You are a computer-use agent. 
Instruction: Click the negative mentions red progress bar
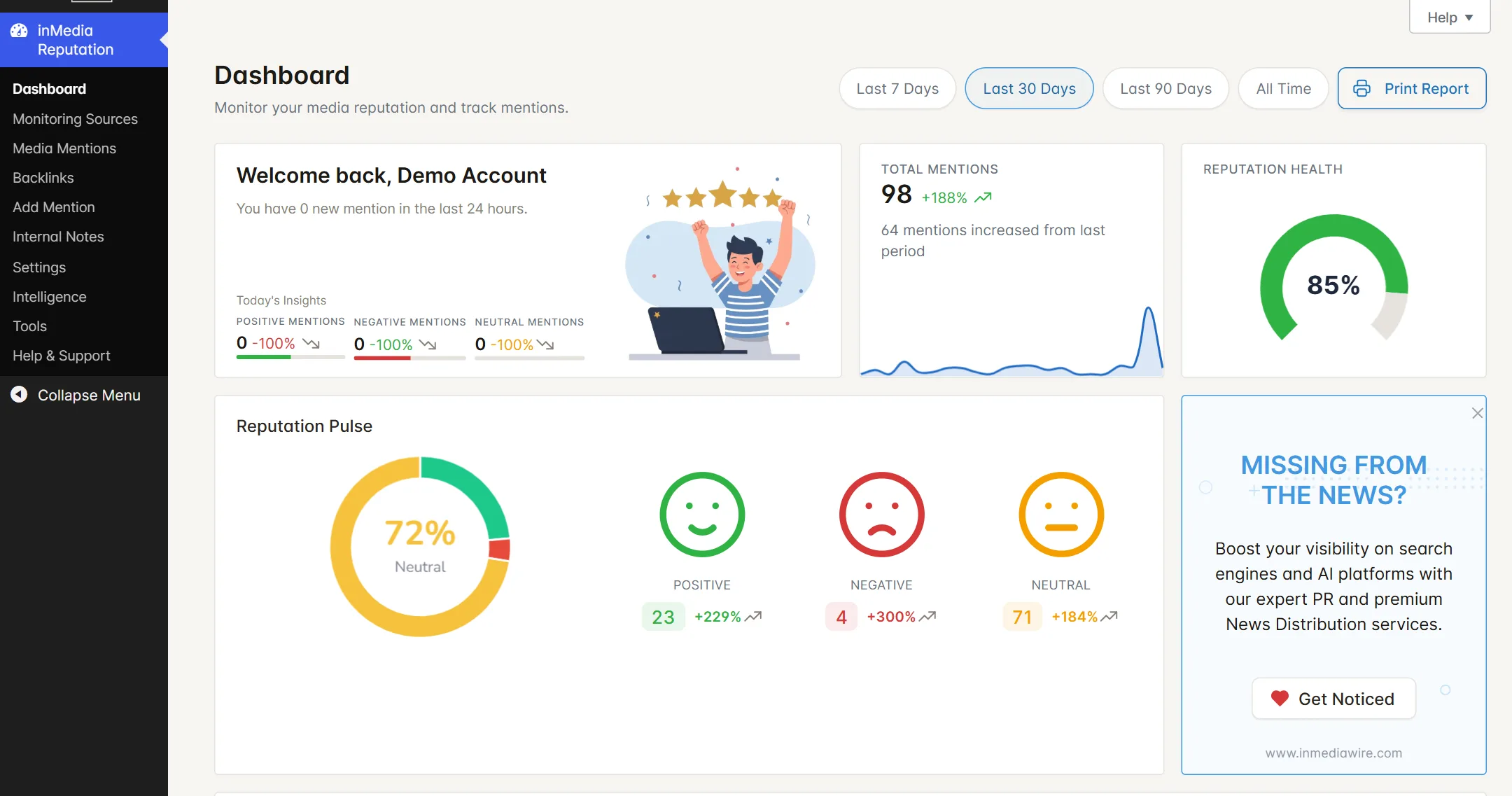tap(409, 358)
